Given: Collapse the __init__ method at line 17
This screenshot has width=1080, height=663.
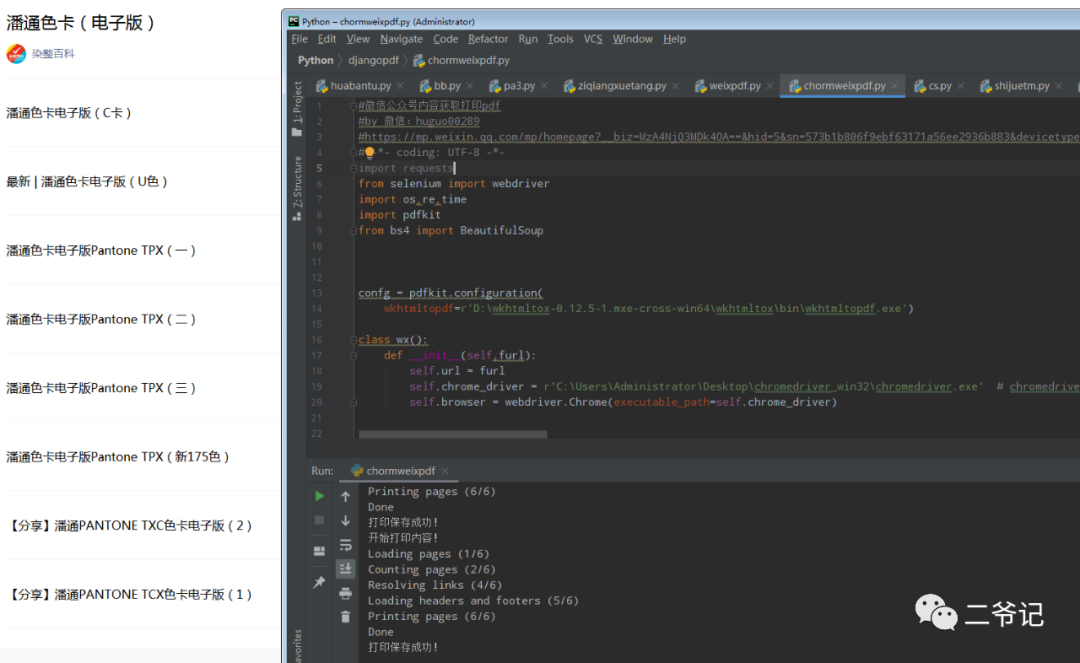Looking at the screenshot, I should click(x=353, y=355).
